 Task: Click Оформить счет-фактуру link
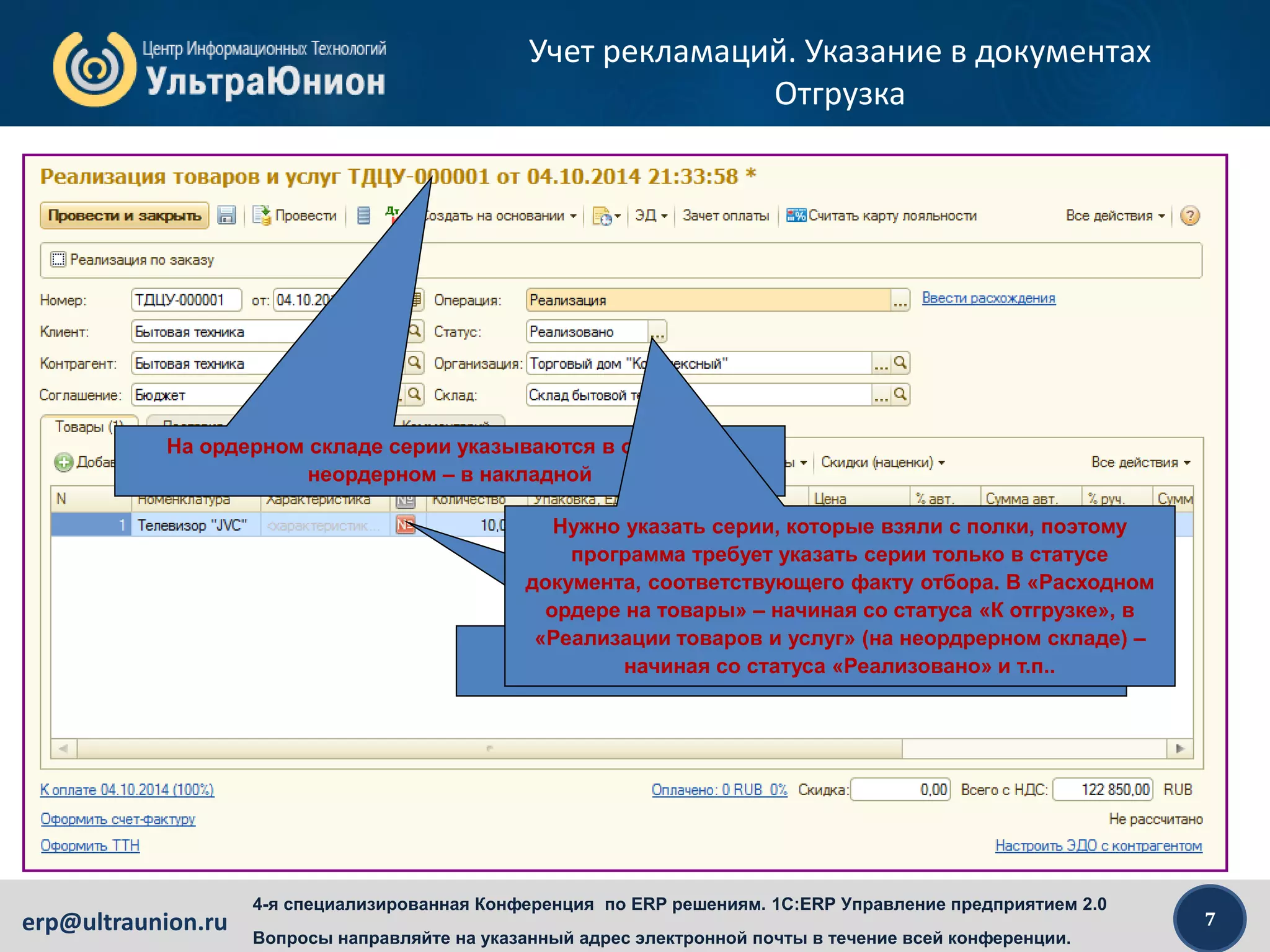(118, 819)
